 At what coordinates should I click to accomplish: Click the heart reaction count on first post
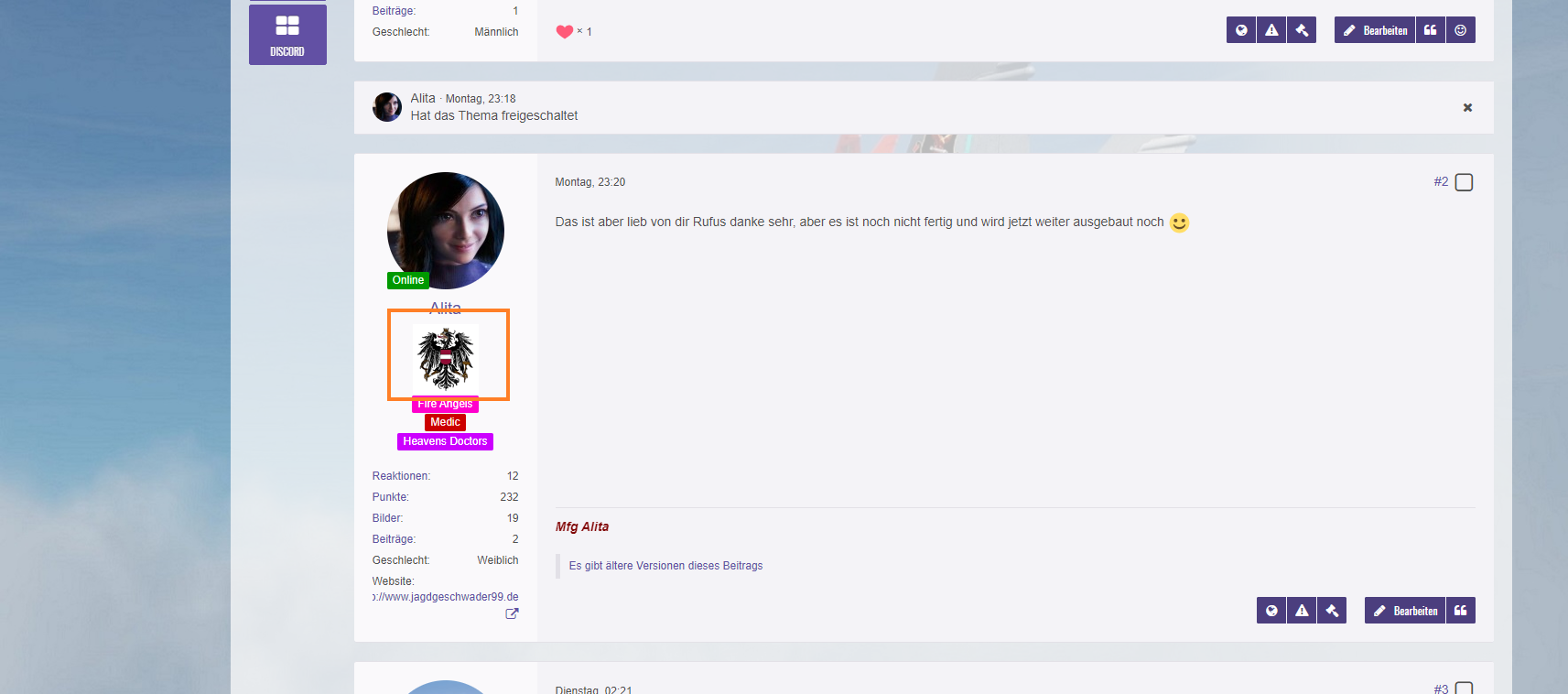coord(573,31)
